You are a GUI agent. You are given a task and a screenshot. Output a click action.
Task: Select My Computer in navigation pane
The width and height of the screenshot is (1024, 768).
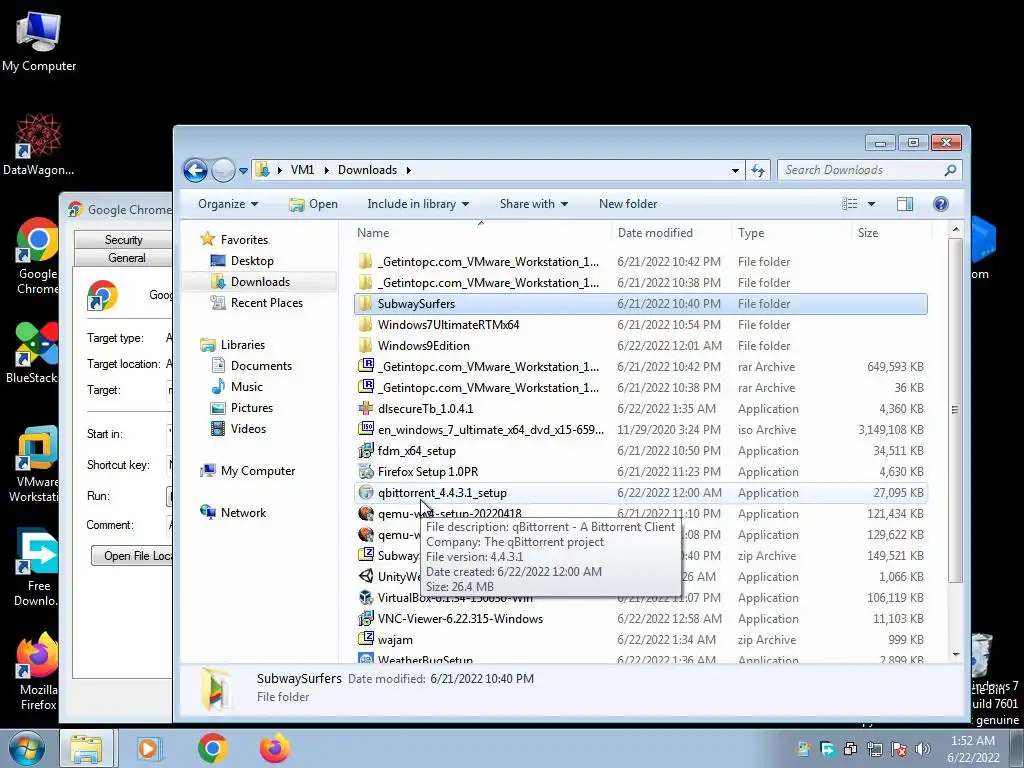point(257,471)
